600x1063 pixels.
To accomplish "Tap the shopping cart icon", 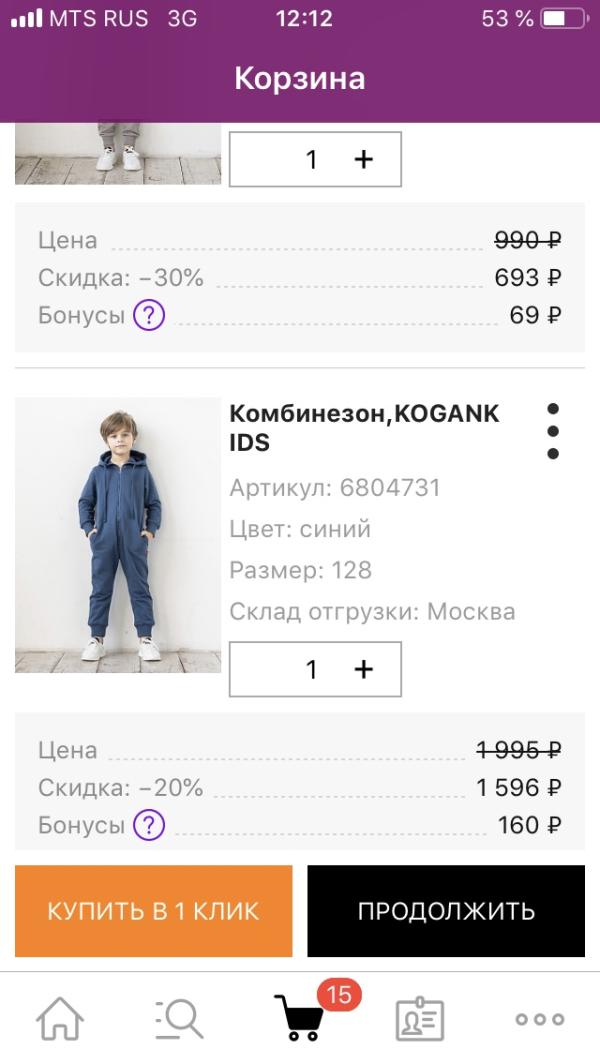I will pos(298,1019).
